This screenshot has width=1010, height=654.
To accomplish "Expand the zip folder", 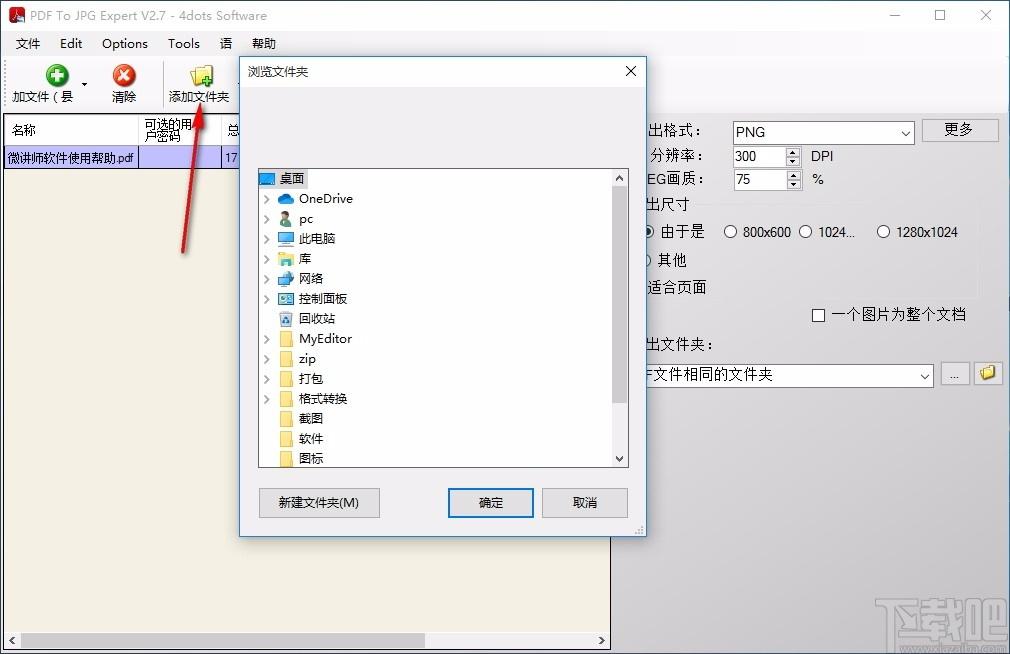I will tap(267, 359).
